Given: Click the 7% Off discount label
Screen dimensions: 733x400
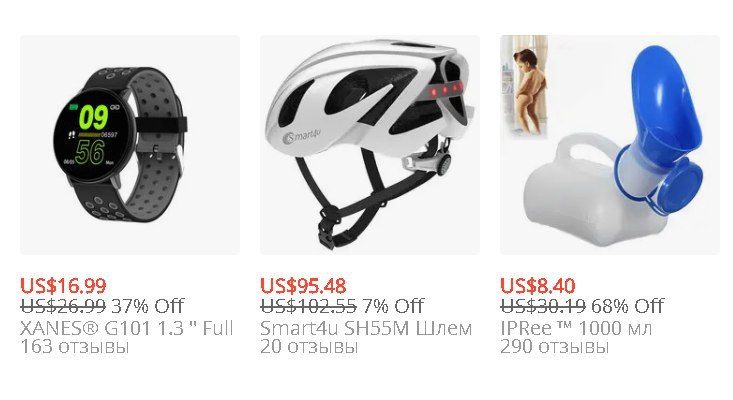Looking at the screenshot, I should [x=393, y=307].
